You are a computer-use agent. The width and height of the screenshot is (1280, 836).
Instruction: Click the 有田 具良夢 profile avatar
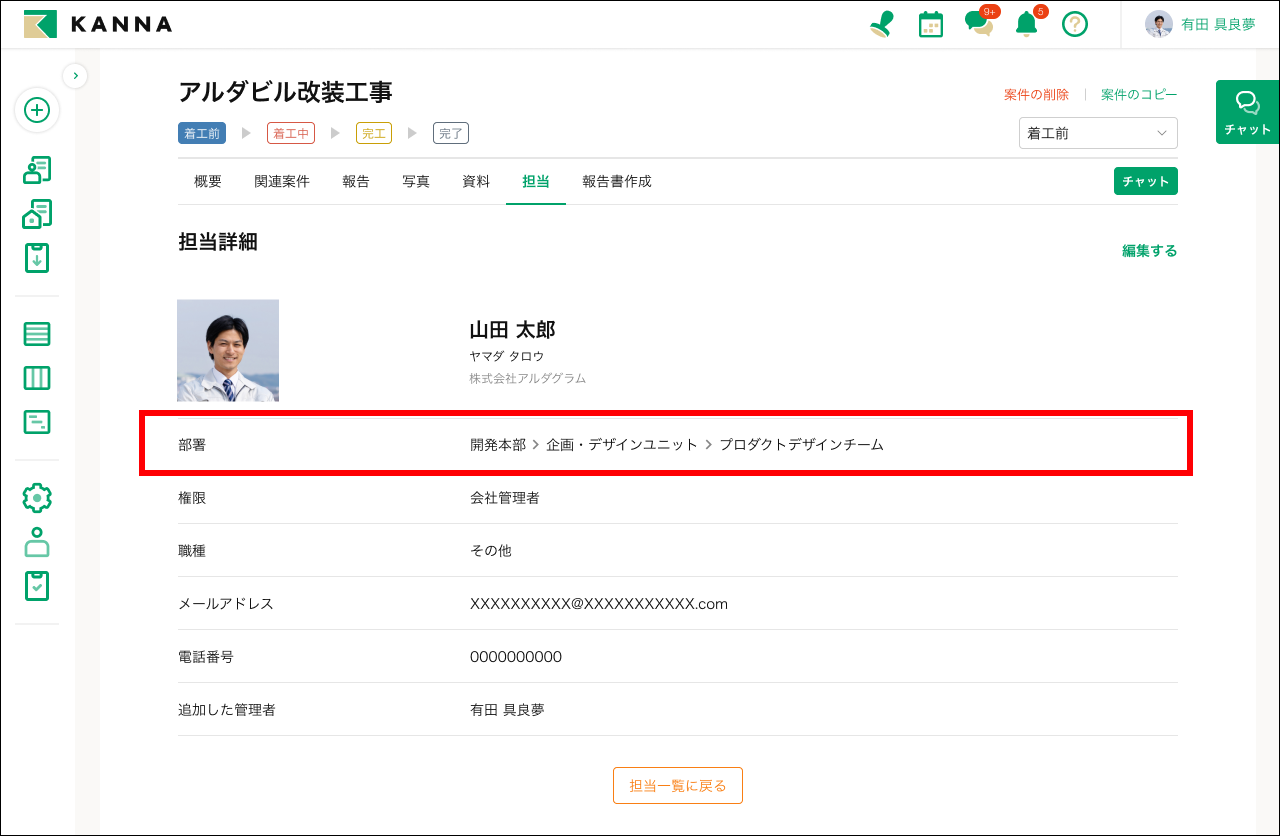tap(1158, 24)
